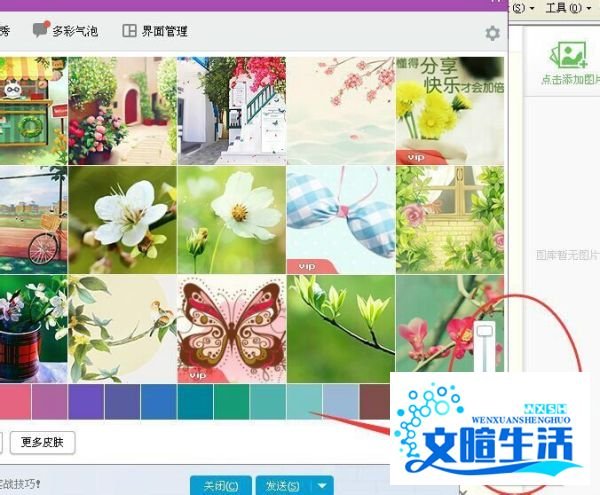
Task: Click the transparency slider handle
Action: click(x=485, y=330)
